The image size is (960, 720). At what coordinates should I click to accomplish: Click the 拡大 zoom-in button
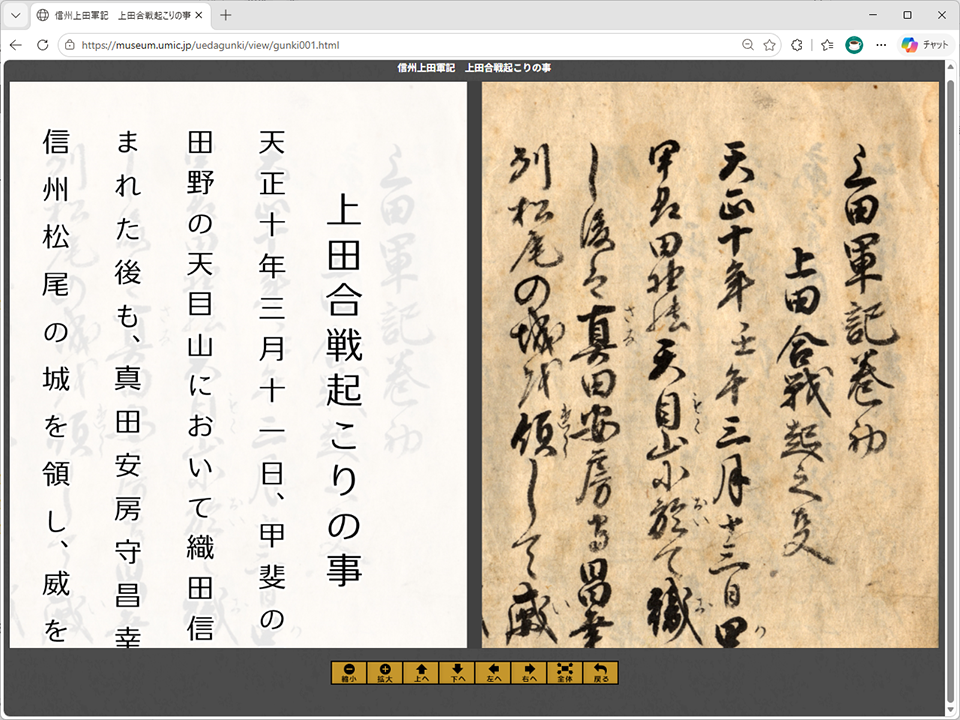[x=384, y=673]
